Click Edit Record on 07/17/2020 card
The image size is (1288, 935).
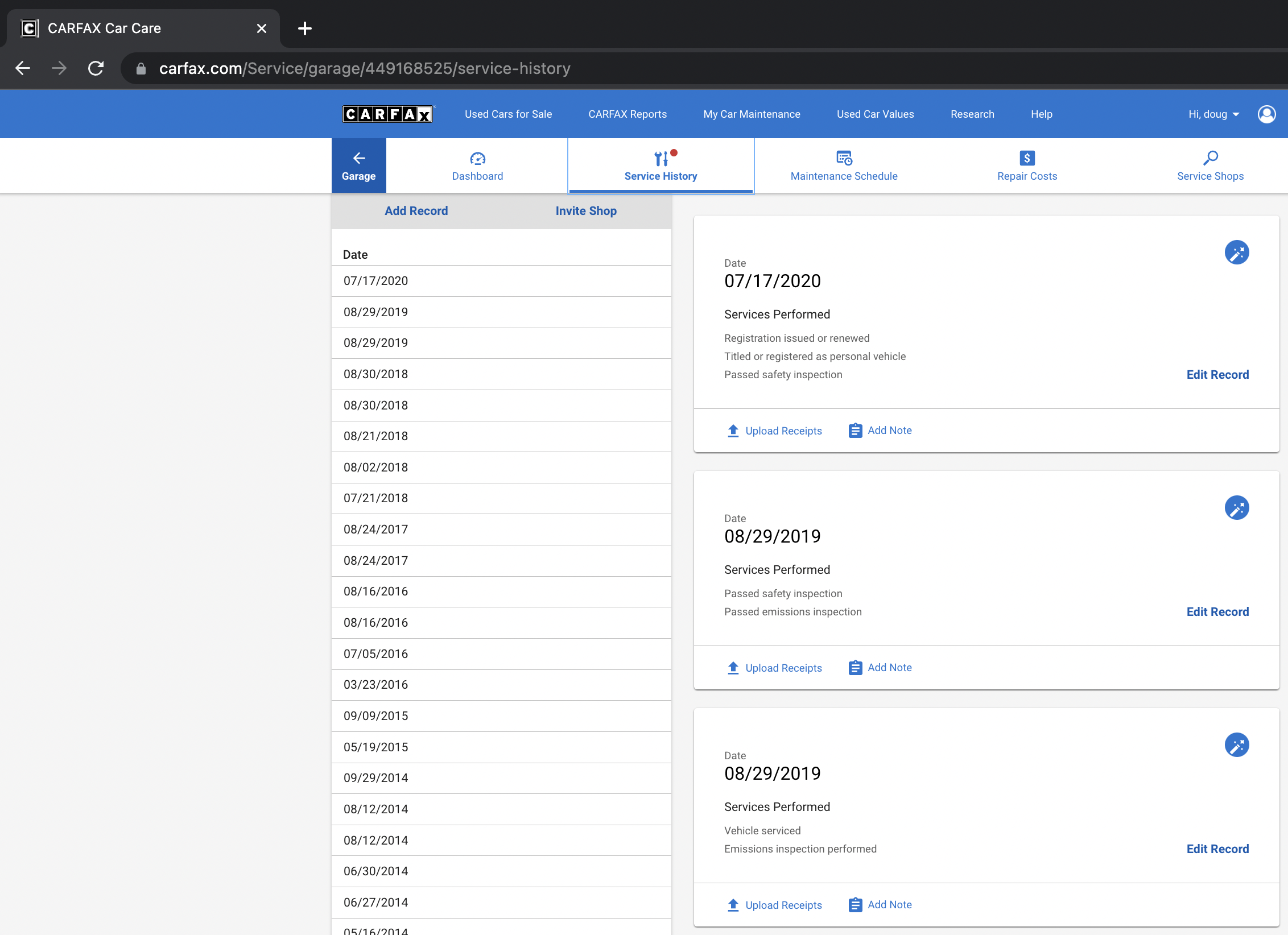[x=1217, y=375]
